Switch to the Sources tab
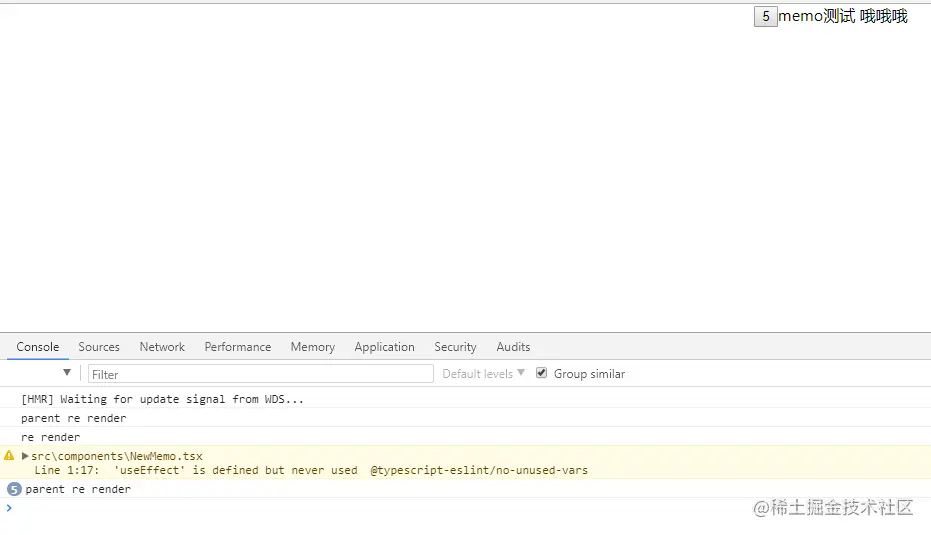Image resolution: width=931 pixels, height=535 pixels. (99, 347)
